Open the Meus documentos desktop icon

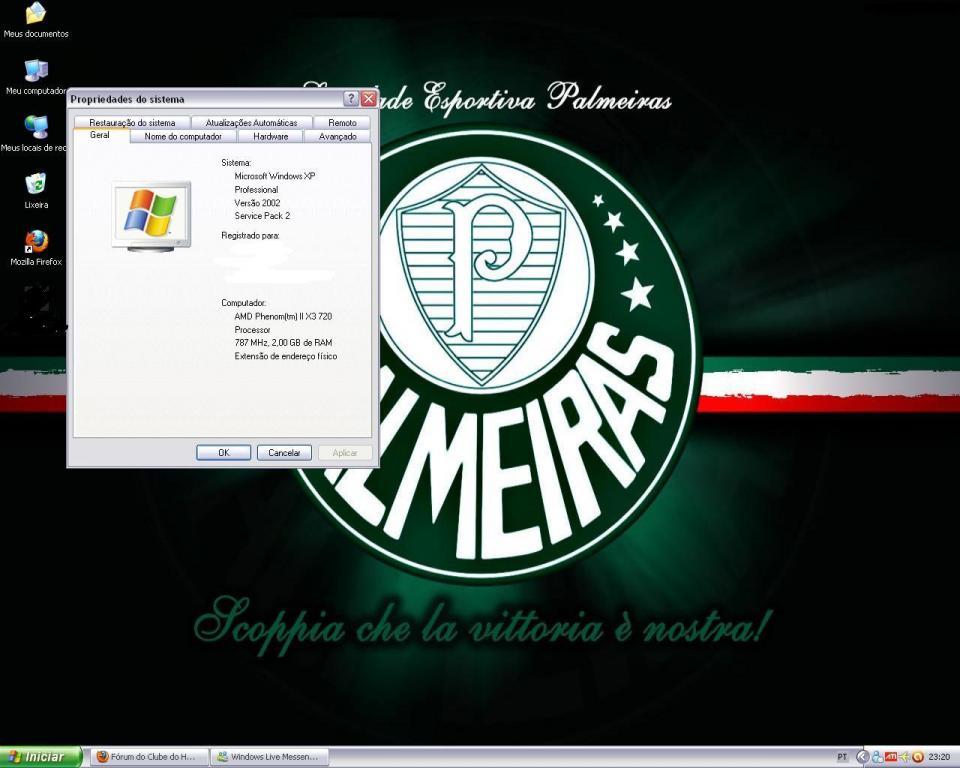click(x=36, y=20)
